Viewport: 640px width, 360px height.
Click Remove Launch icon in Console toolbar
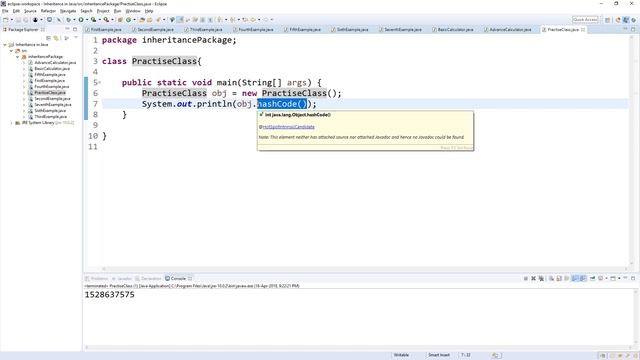[x=533, y=278]
